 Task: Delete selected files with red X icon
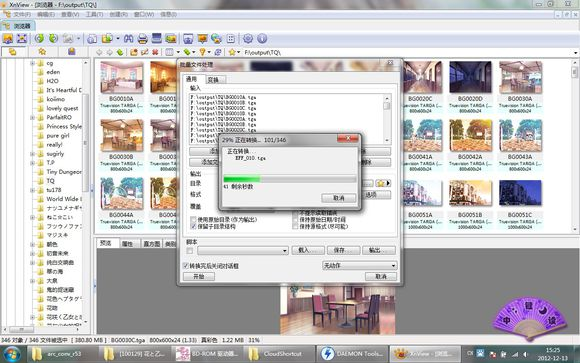[x=155, y=52]
